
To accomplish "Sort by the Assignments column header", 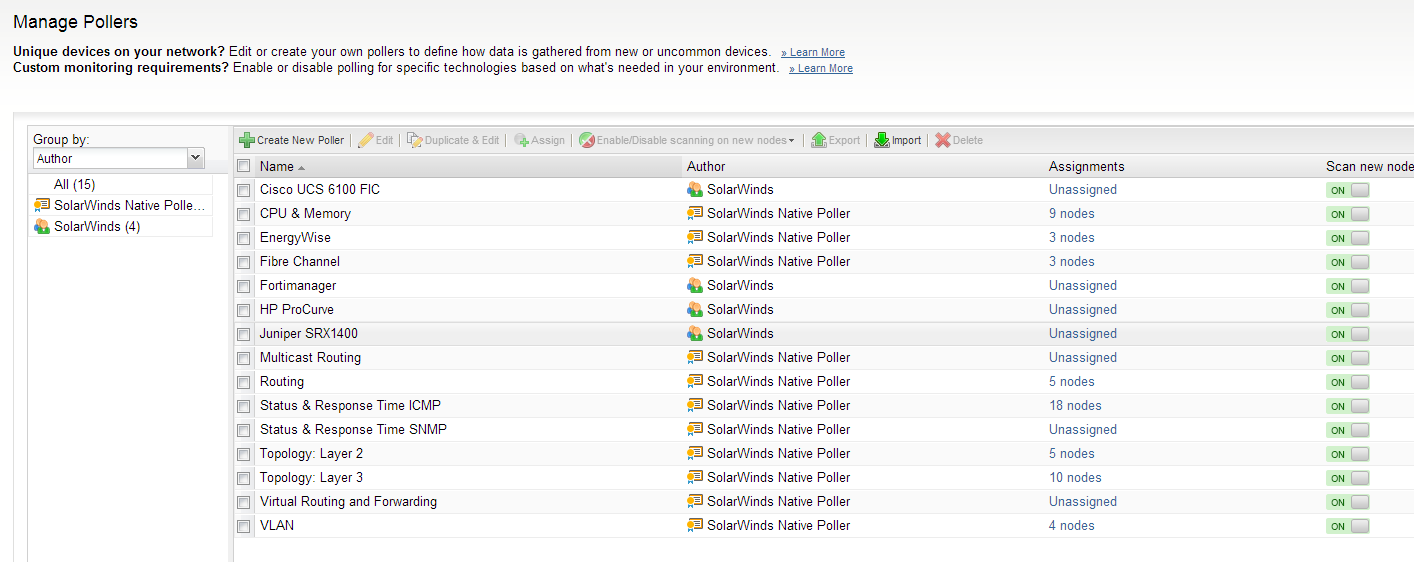I will pos(1086,166).
